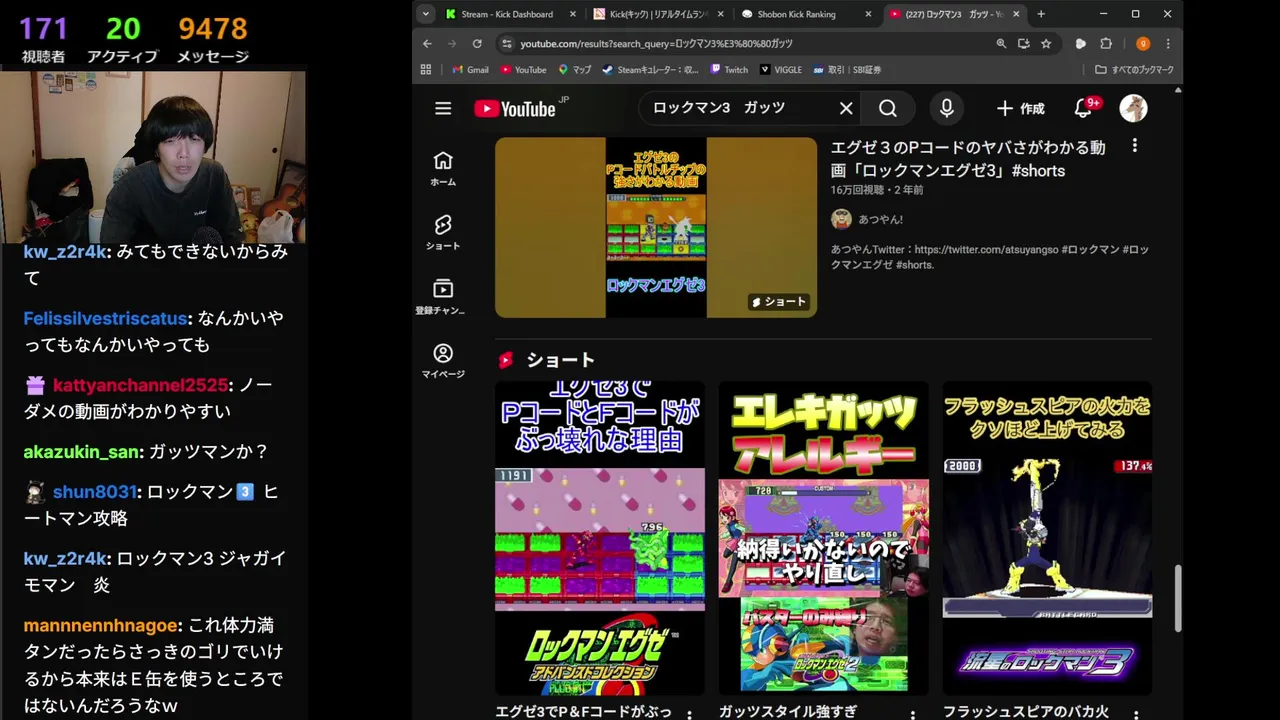The image size is (1280, 720).
Task: Select the ロックマン3 ガッツ YouTube tab
Action: pyautogui.click(x=954, y=14)
